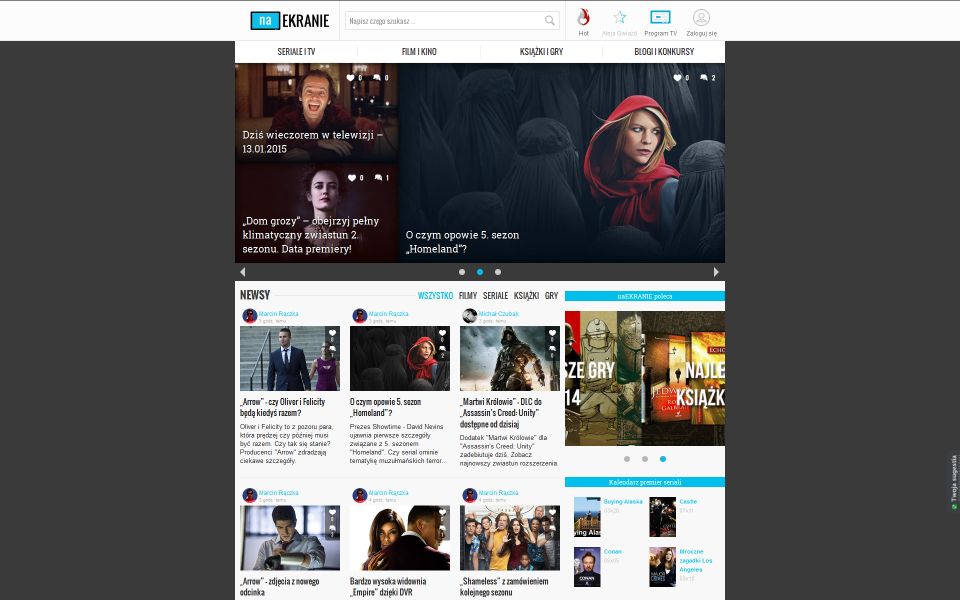Open the Conan premiere link
The width and height of the screenshot is (960, 600).
coord(612,552)
